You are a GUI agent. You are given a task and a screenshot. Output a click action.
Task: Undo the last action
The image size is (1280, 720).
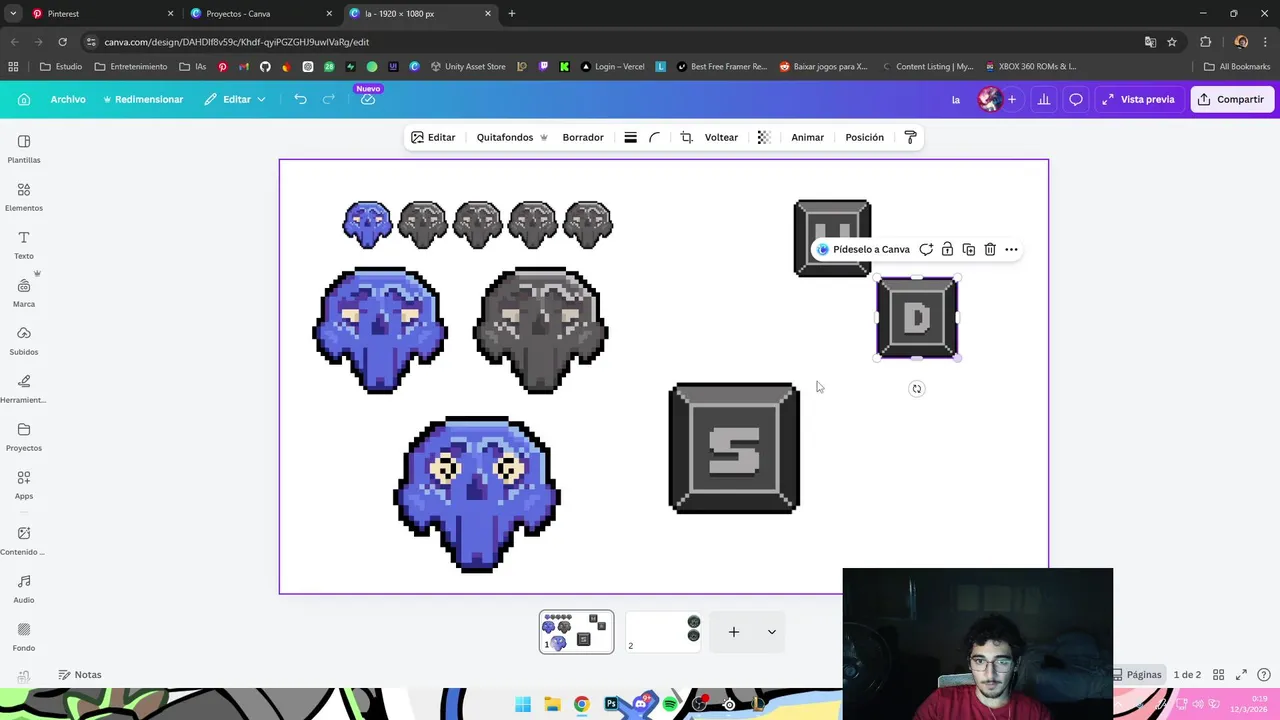tap(300, 99)
